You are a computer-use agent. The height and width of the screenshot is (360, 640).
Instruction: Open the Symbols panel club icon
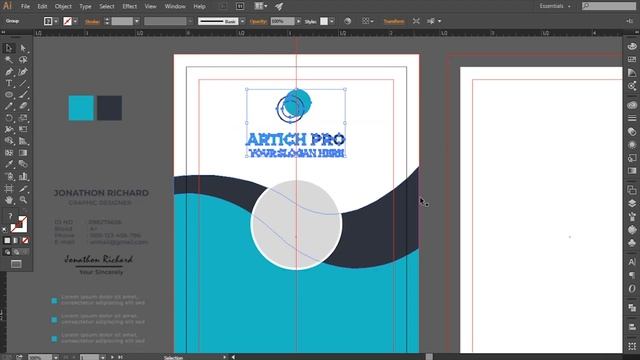tap(632, 242)
